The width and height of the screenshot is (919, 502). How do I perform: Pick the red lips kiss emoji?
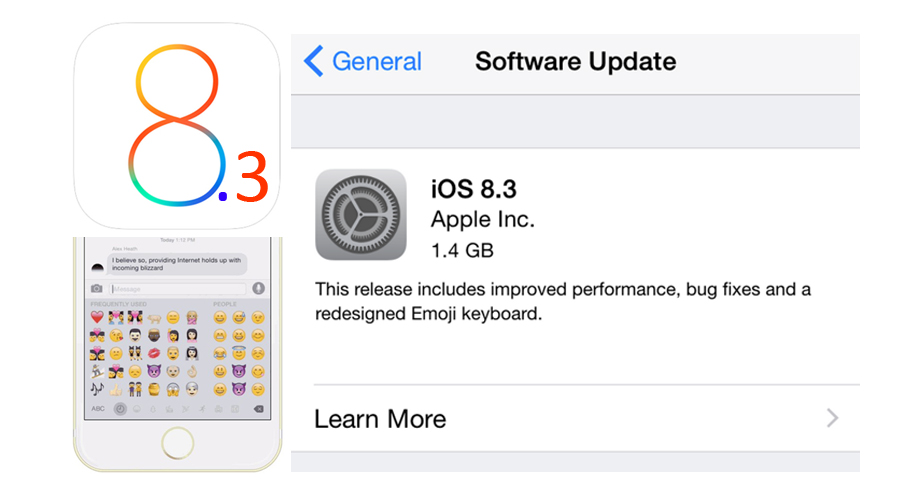coord(154,353)
